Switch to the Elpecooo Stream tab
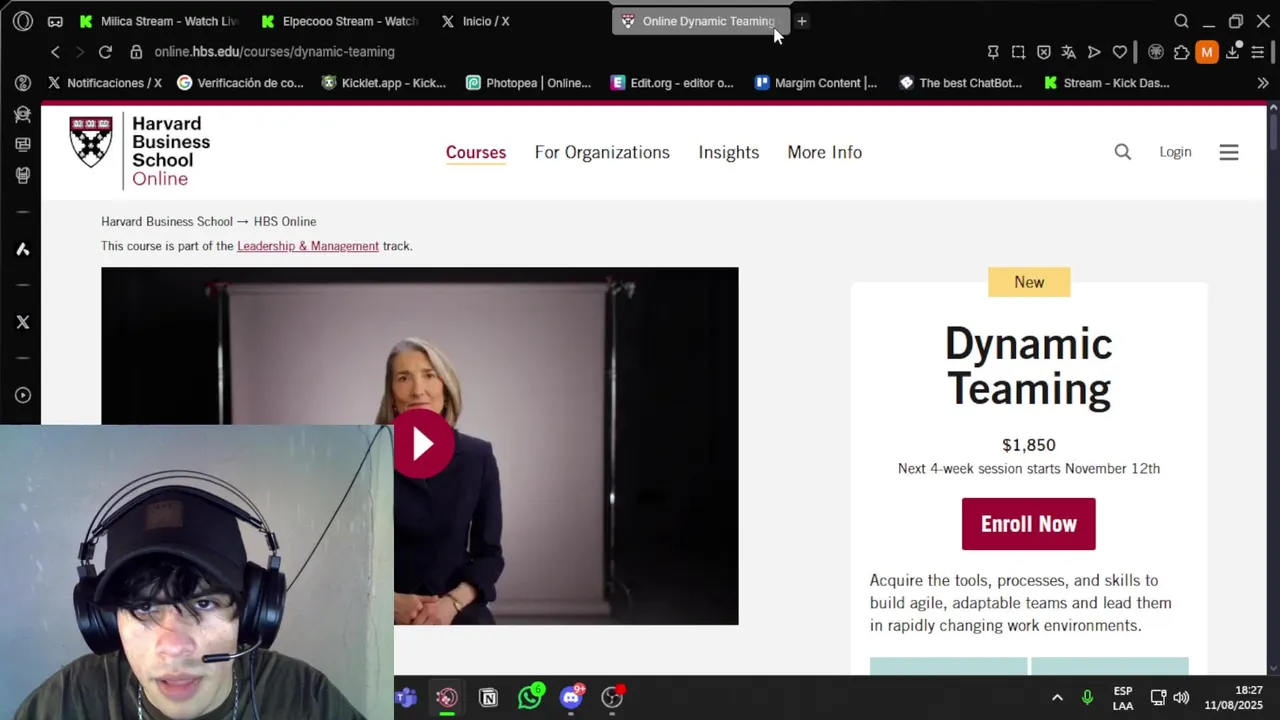The width and height of the screenshot is (1280, 720). tap(339, 21)
